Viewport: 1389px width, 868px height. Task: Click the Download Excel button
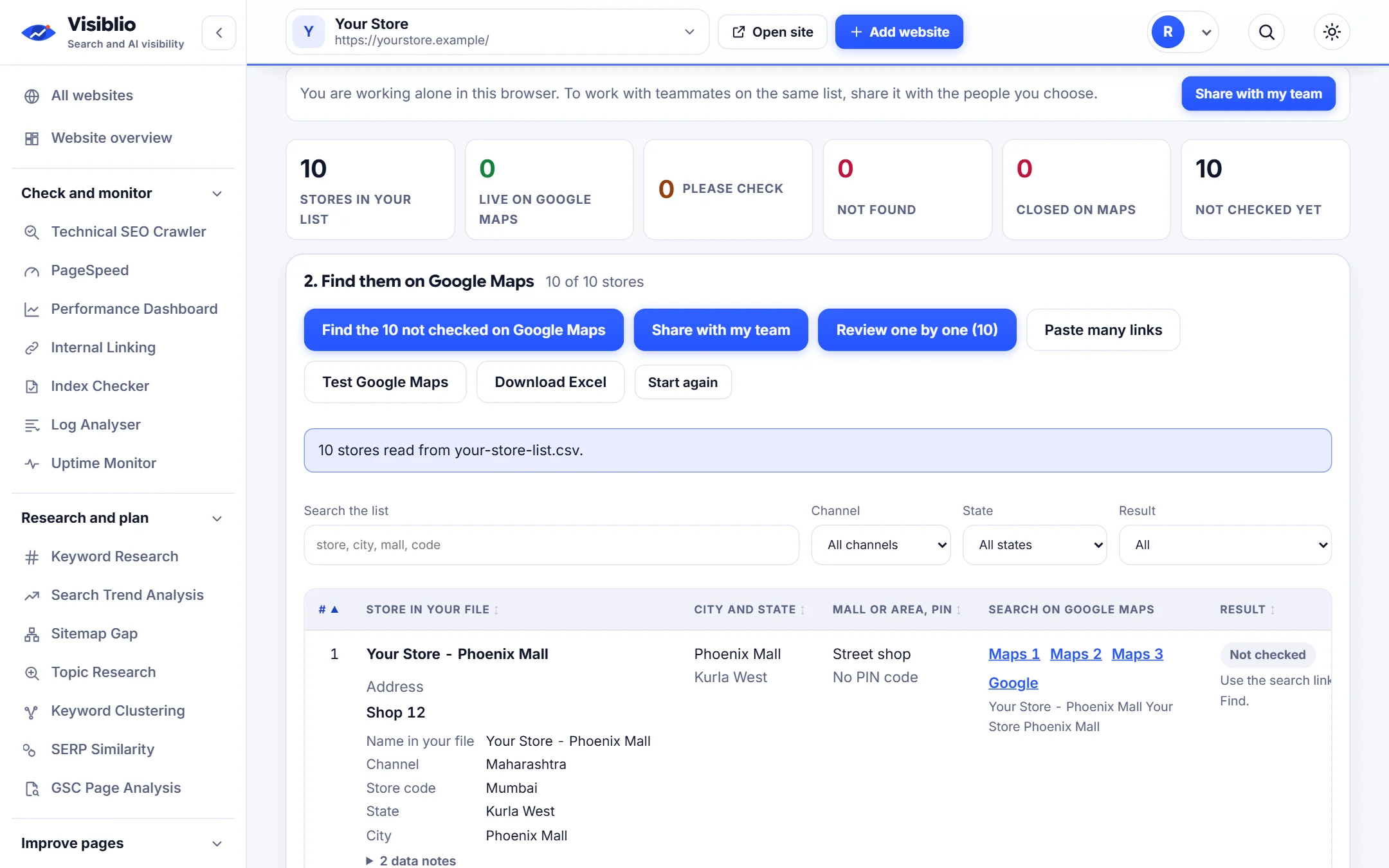550,382
